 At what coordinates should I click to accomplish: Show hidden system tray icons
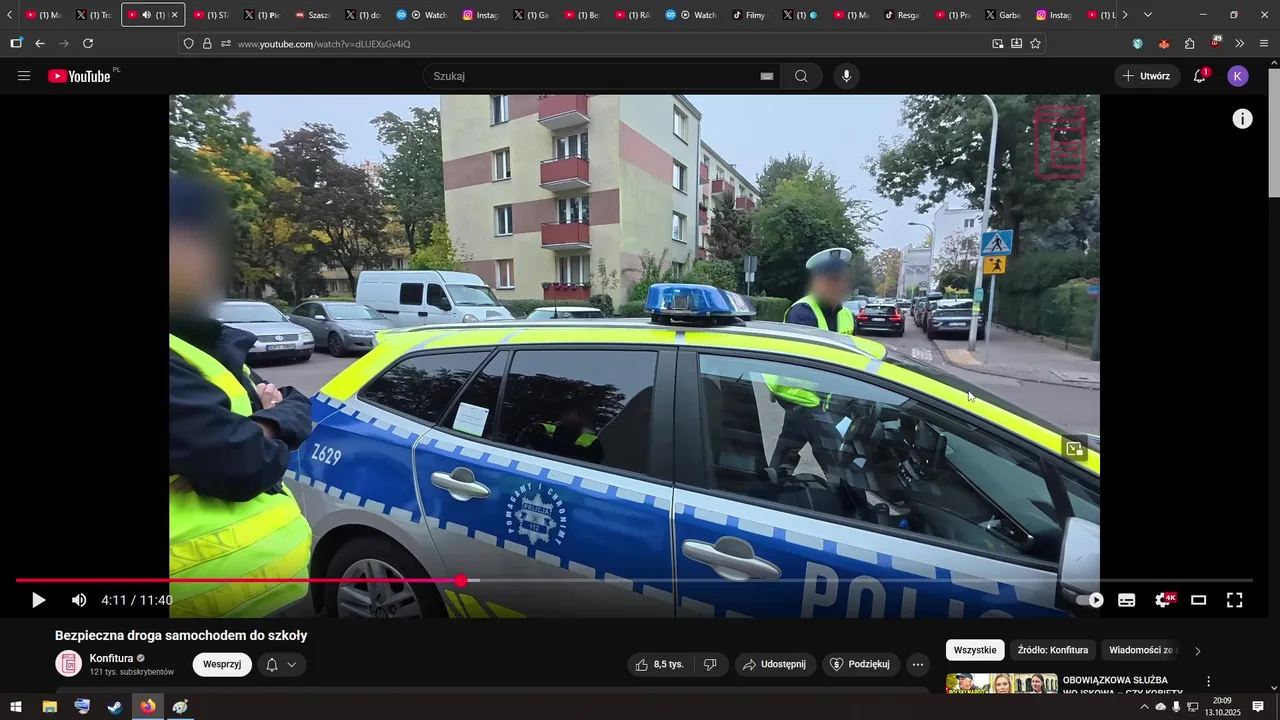pos(1144,707)
